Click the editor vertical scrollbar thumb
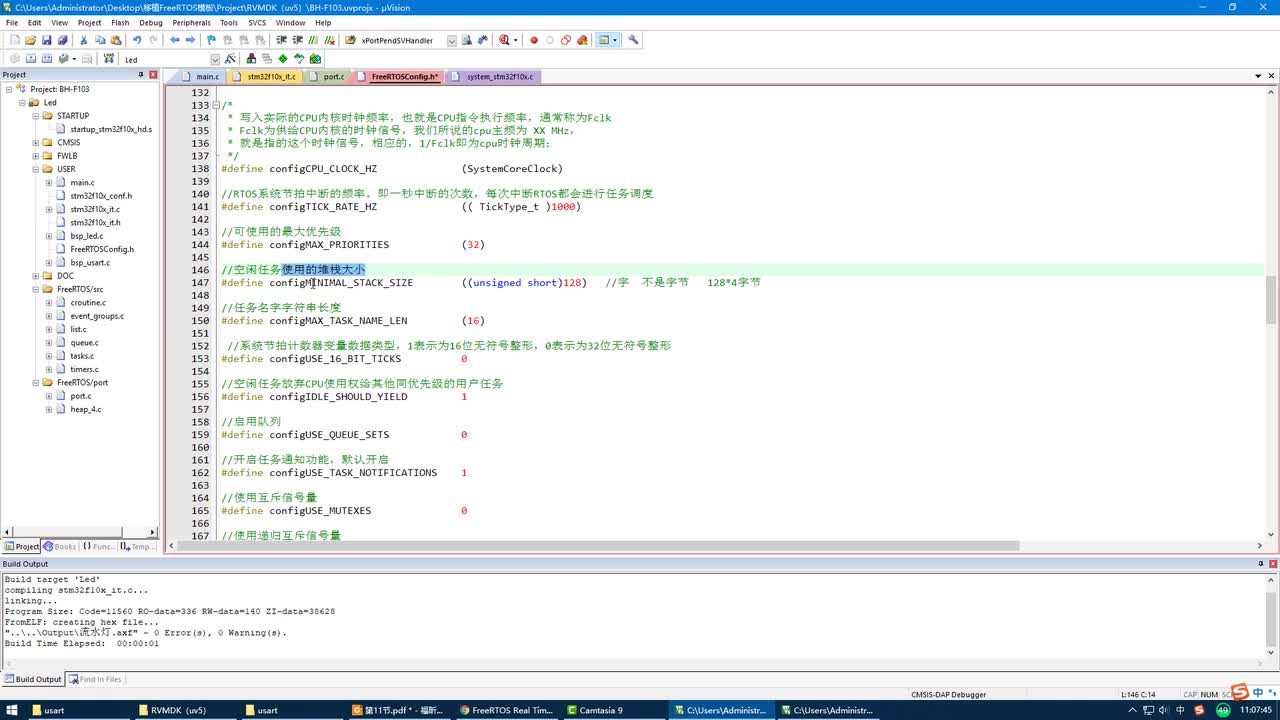 coord(1271,300)
